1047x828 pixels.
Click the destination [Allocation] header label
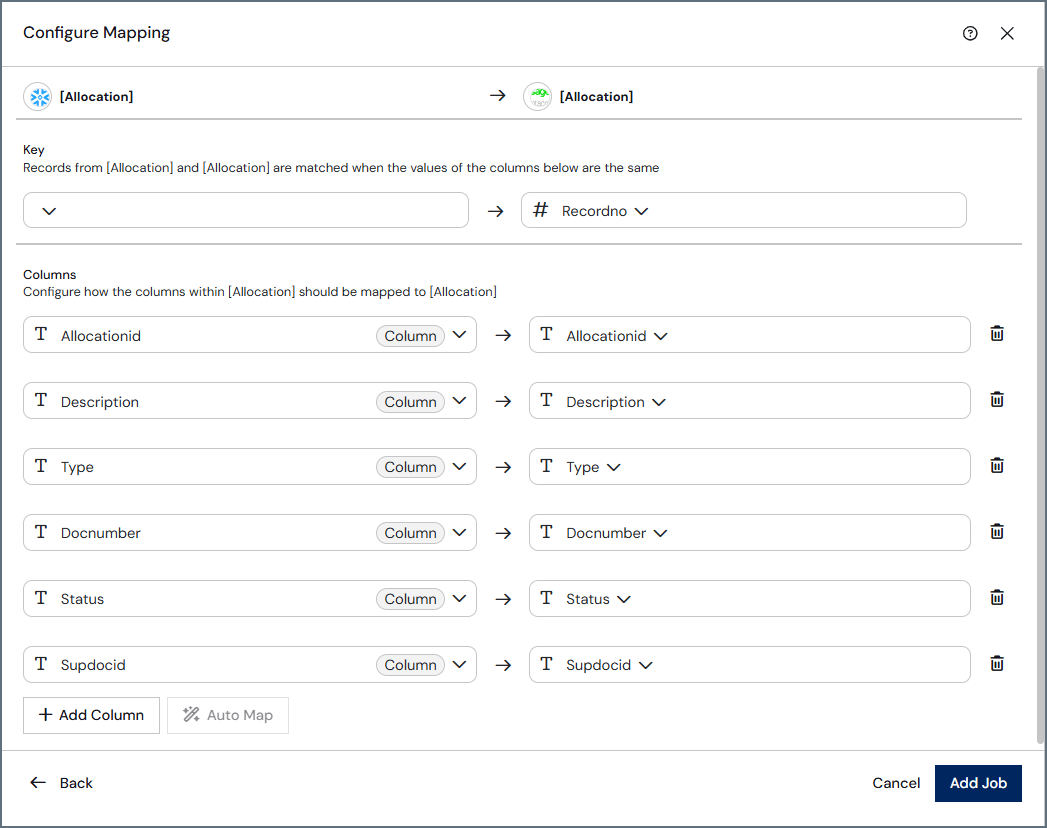pyautogui.click(x=596, y=97)
